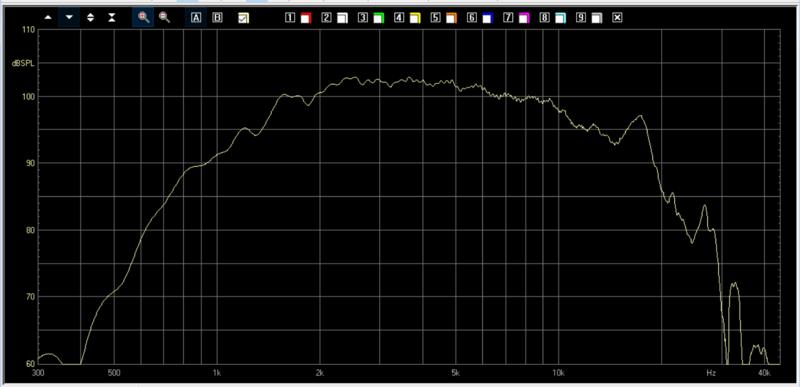Clear overlays with the X button
This screenshot has height=387, width=800.
click(x=617, y=18)
